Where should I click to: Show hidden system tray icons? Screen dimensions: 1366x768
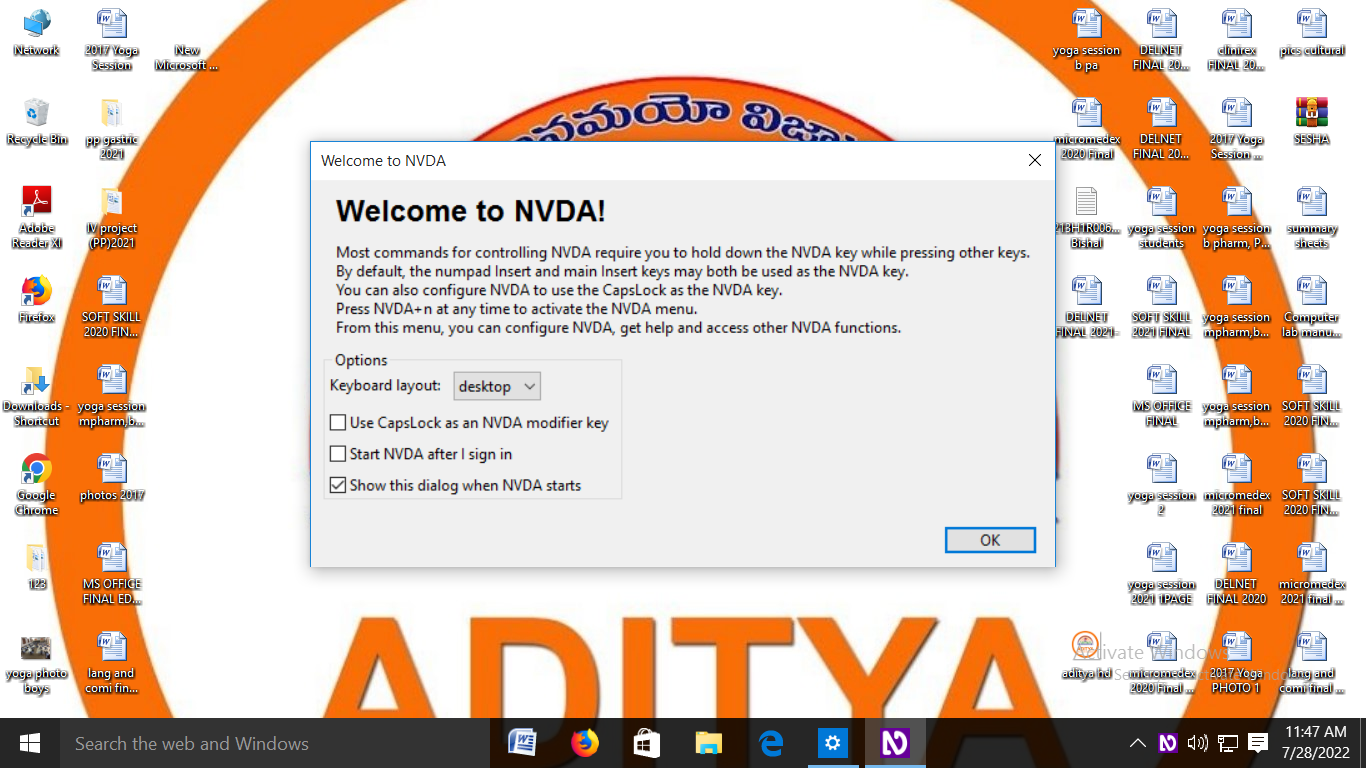[1137, 743]
